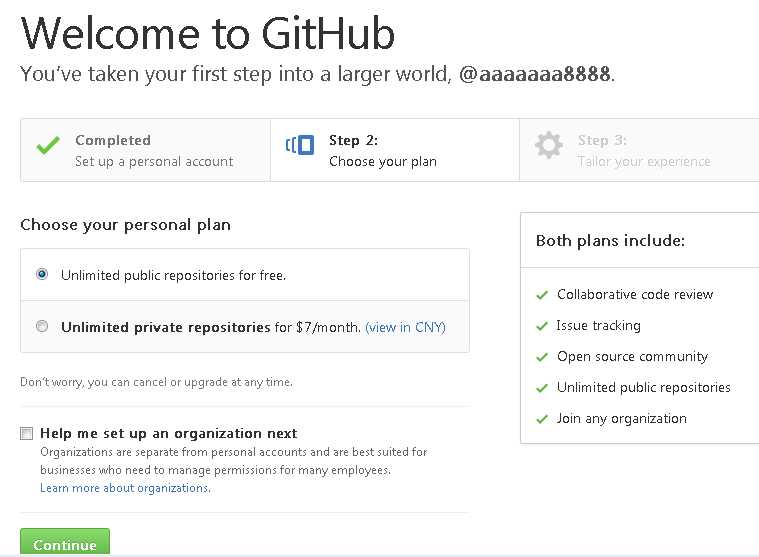Click the checkmark beside Issue tracking
This screenshot has height=557, width=759.
coord(542,326)
